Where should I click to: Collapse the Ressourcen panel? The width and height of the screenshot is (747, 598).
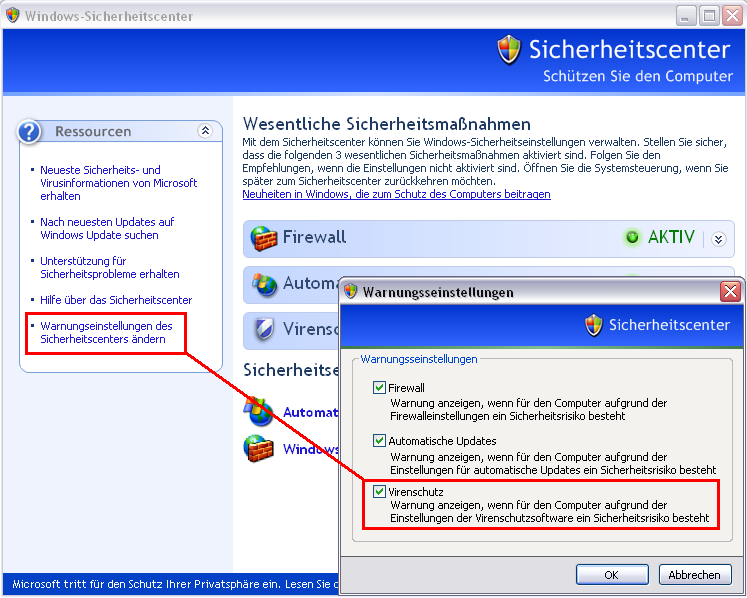point(205,131)
